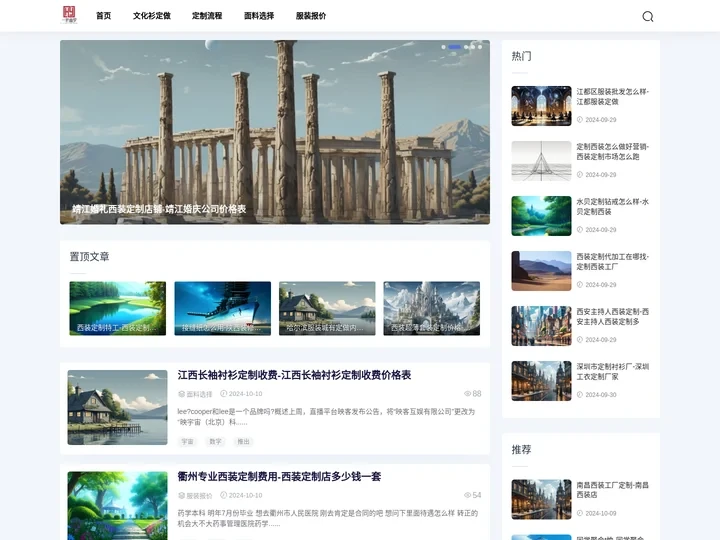Open recommended post 南昌西装工厂定制
Viewport: 720px width, 540px height.
(x=613, y=490)
